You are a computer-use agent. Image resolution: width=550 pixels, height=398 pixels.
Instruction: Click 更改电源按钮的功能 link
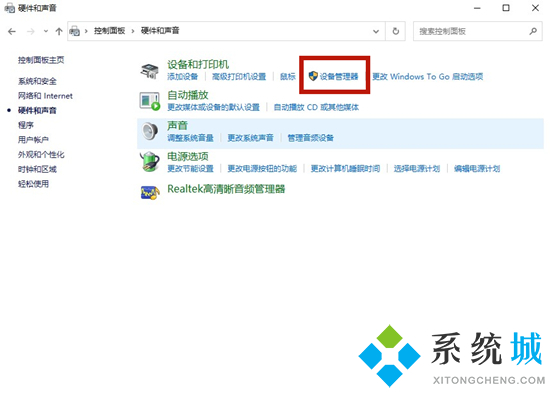pyautogui.click(x=262, y=169)
